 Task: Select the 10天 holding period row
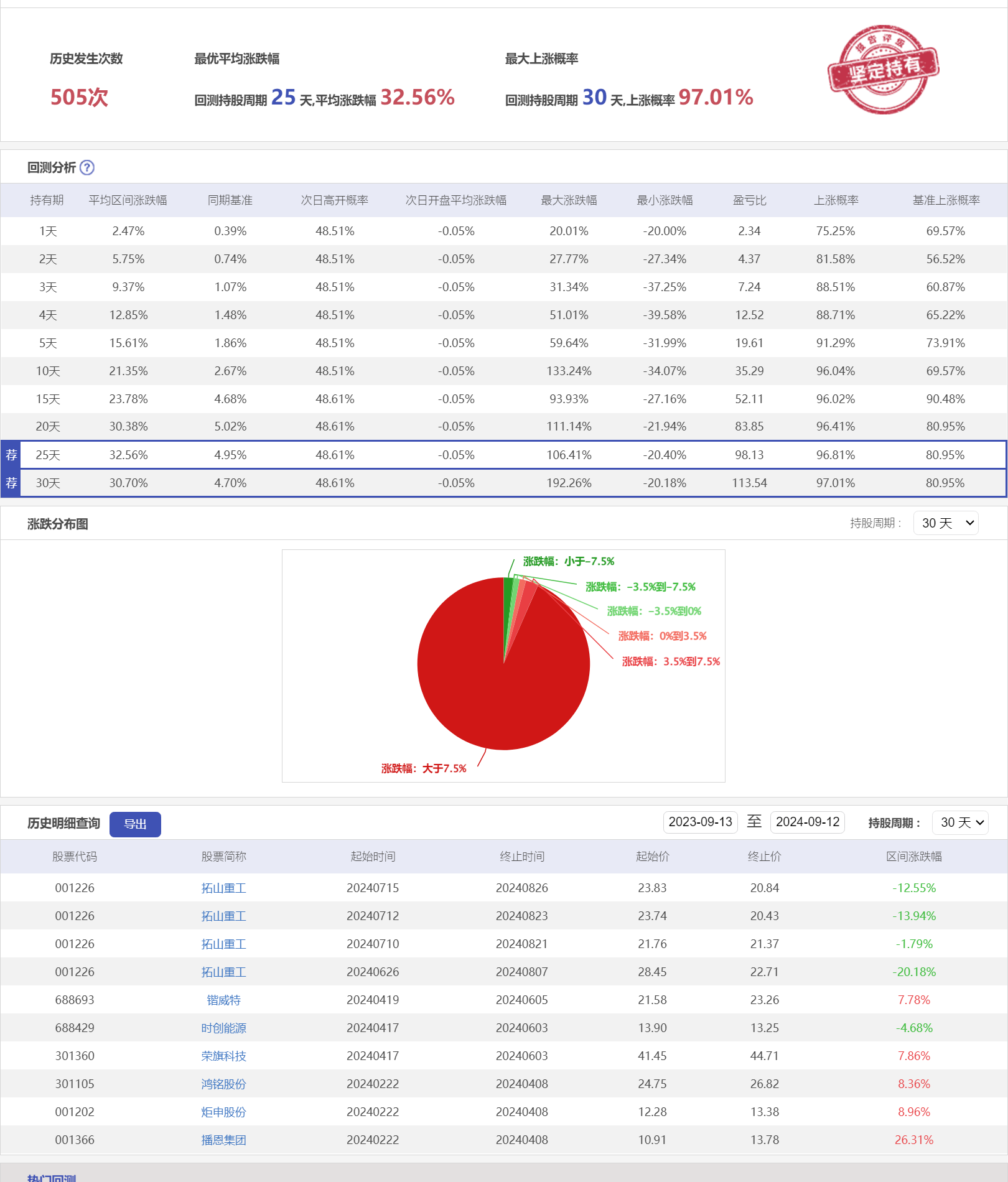pyautogui.click(x=48, y=371)
